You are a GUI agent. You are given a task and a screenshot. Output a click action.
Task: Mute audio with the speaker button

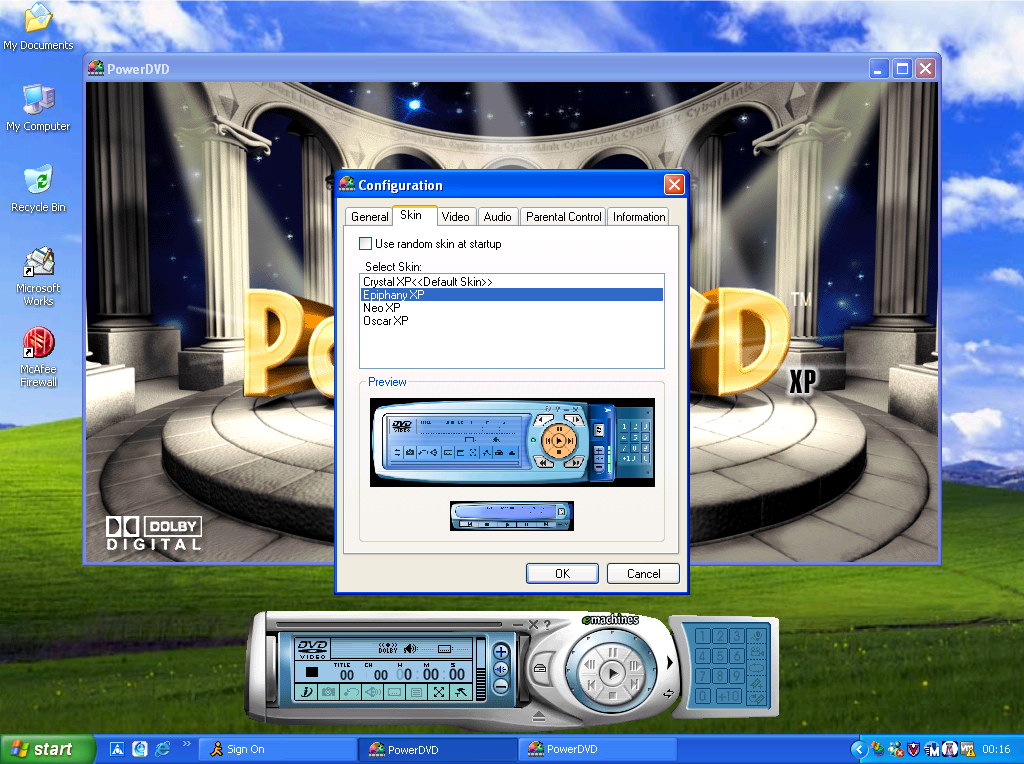coord(501,669)
